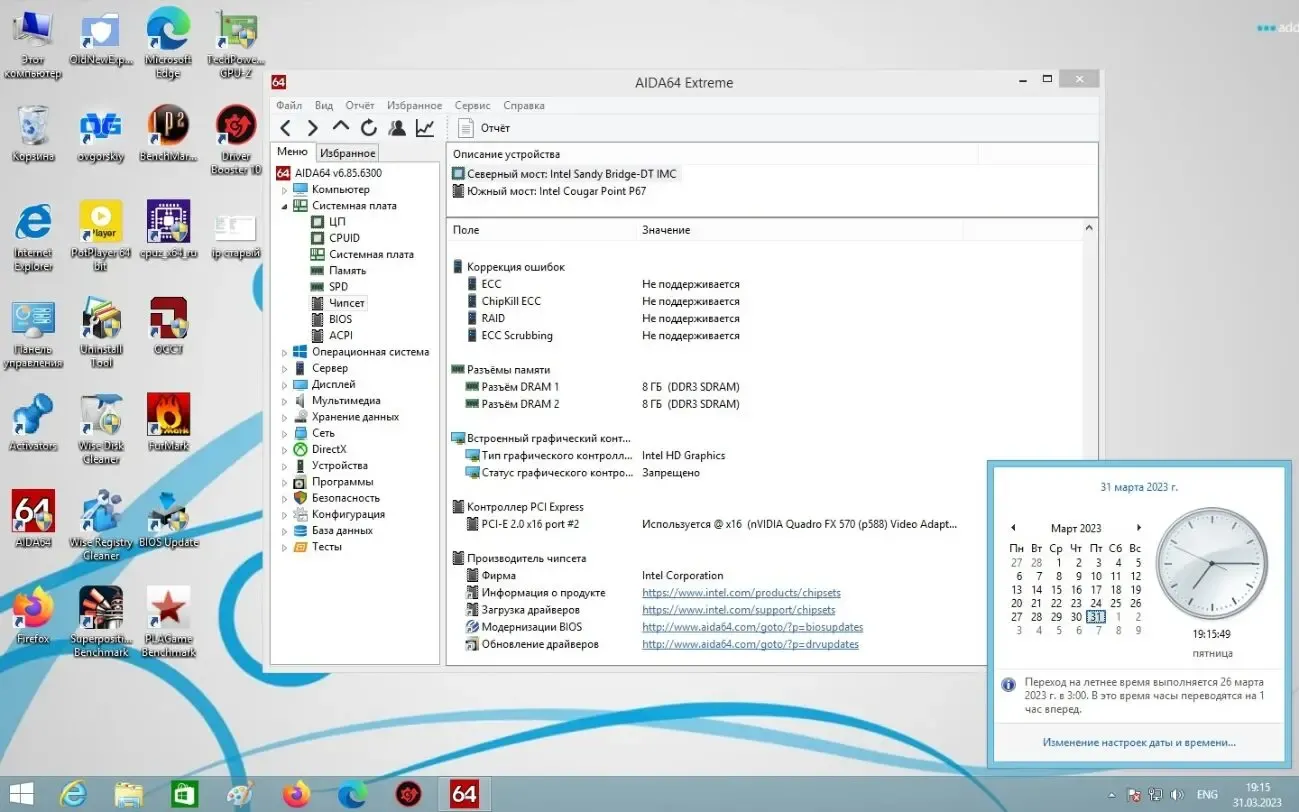This screenshot has height=812, width=1299.
Task: Go to next month in calendar
Action: tap(1138, 528)
